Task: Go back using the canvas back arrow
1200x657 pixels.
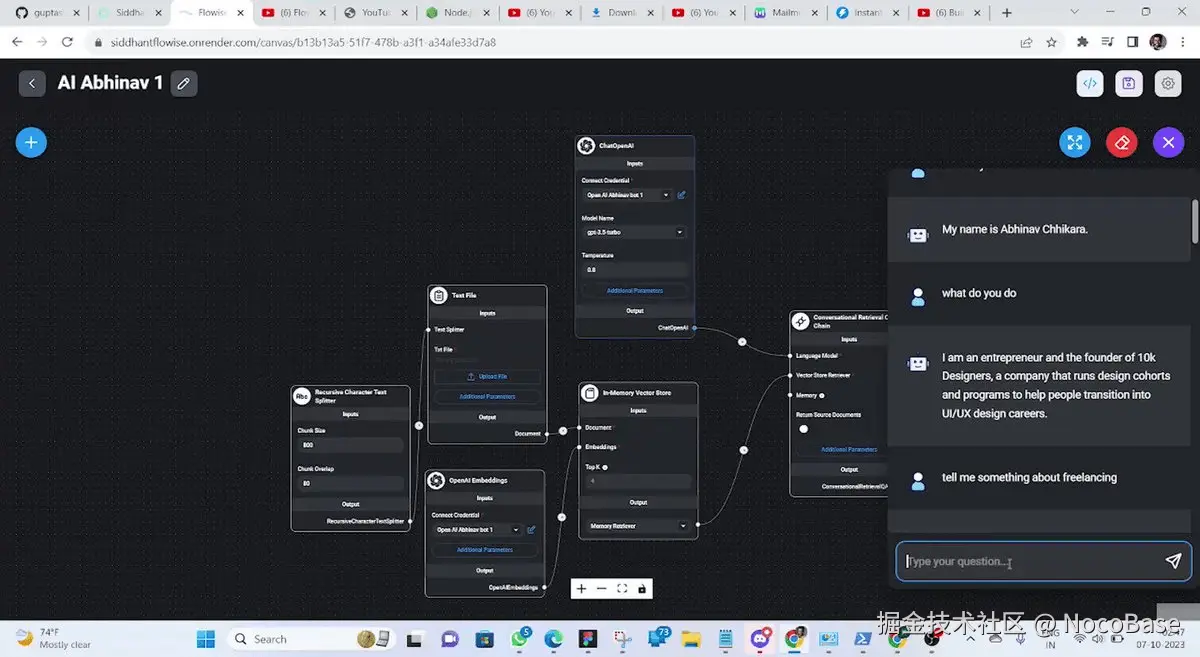Action: click(32, 83)
